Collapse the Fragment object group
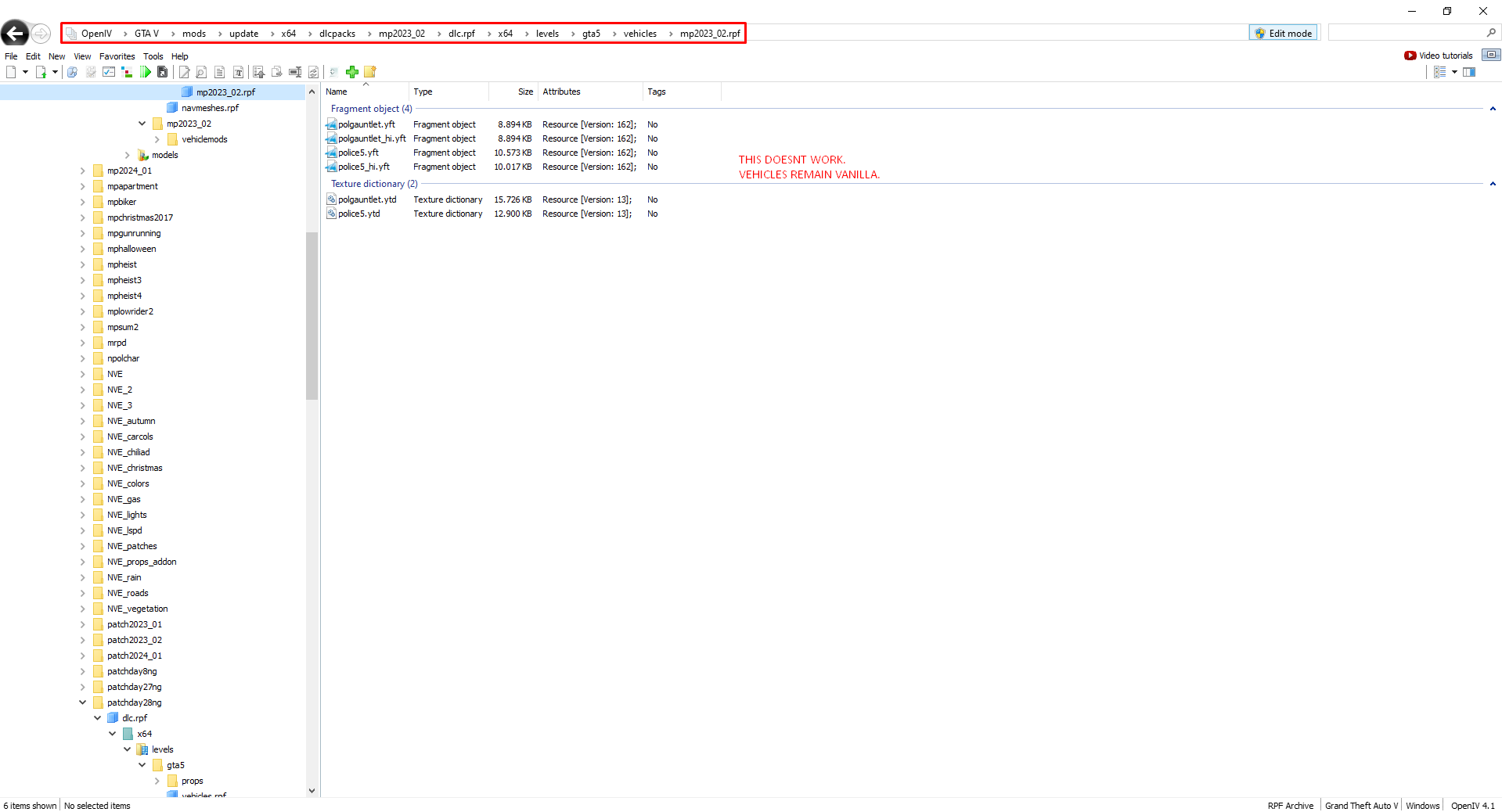This screenshot has height=812, width=1502. 1492,109
